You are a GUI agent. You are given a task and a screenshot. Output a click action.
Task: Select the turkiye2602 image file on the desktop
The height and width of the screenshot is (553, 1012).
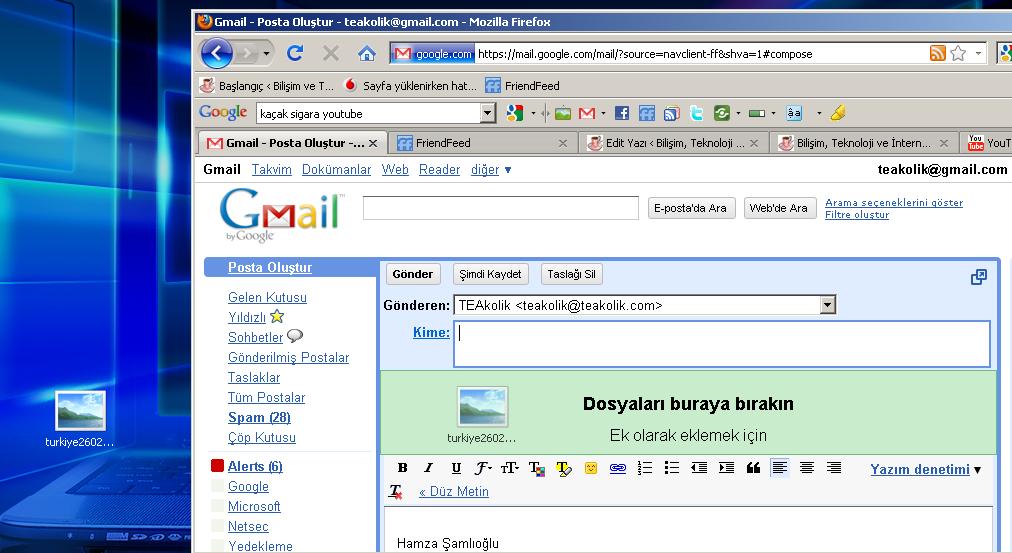[80, 411]
